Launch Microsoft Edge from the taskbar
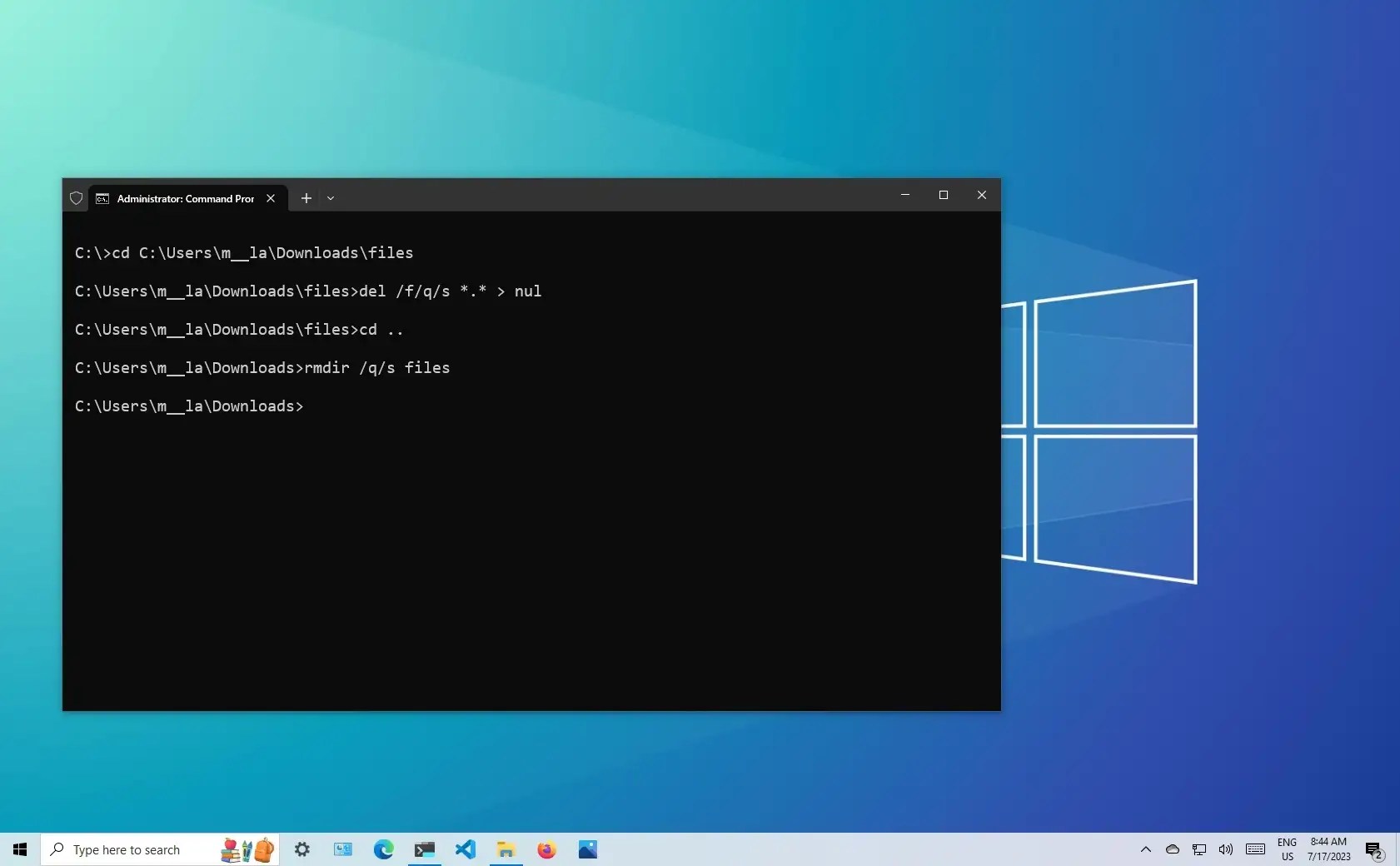 point(384,849)
